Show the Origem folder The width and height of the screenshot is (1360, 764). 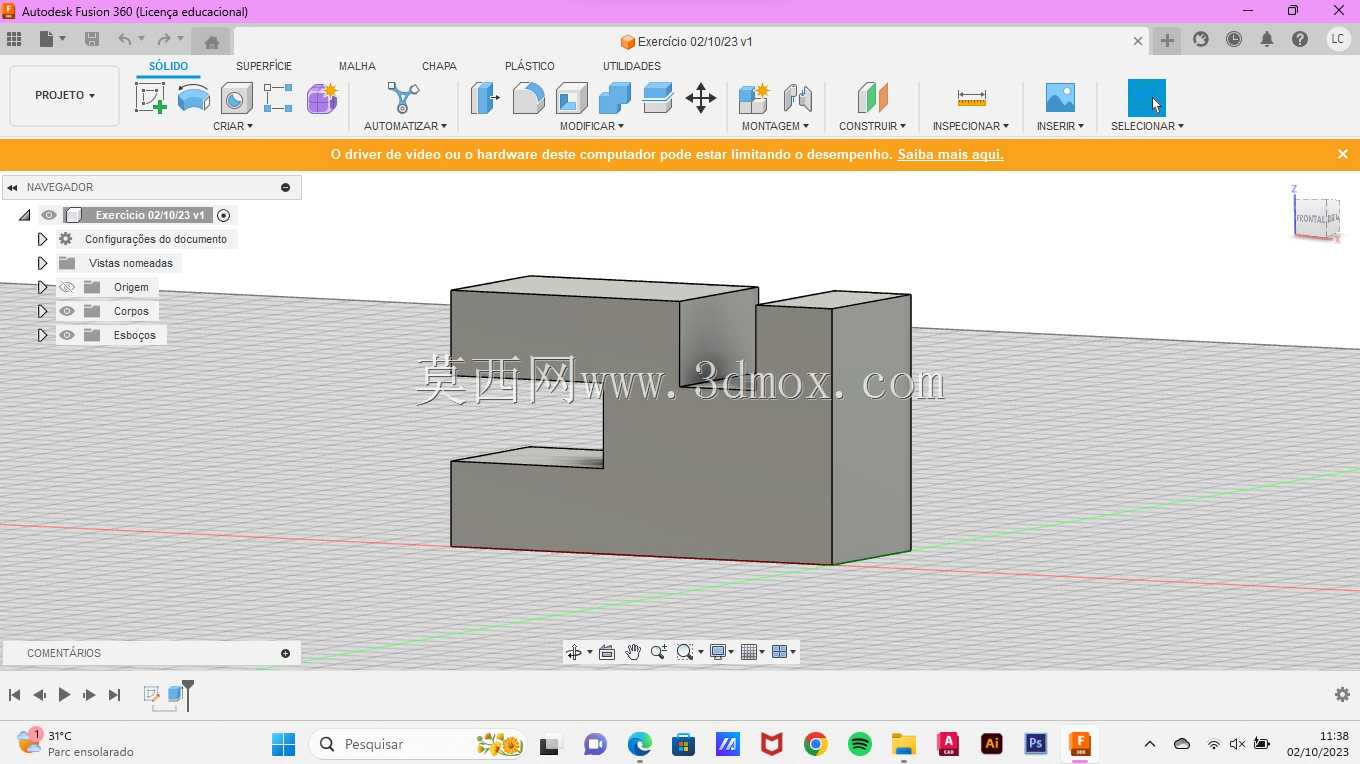(67, 287)
